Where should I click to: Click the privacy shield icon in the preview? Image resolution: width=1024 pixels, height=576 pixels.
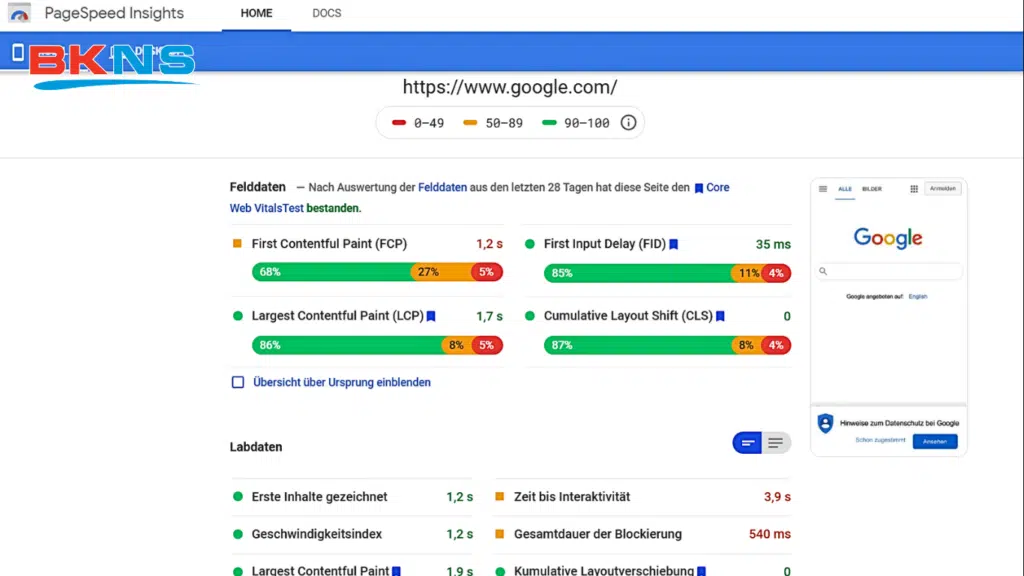825,423
